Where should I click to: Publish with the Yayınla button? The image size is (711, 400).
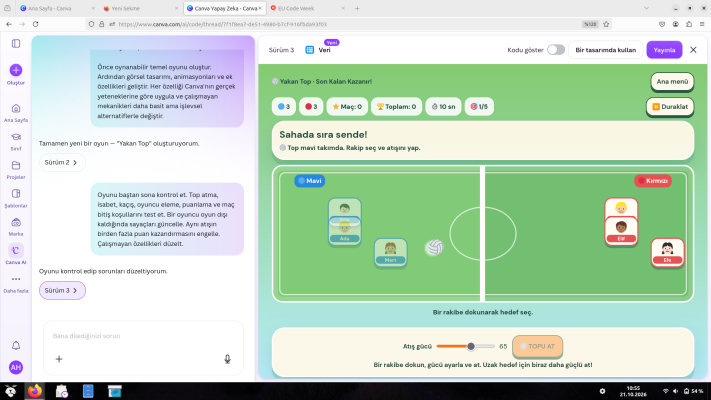click(x=664, y=50)
